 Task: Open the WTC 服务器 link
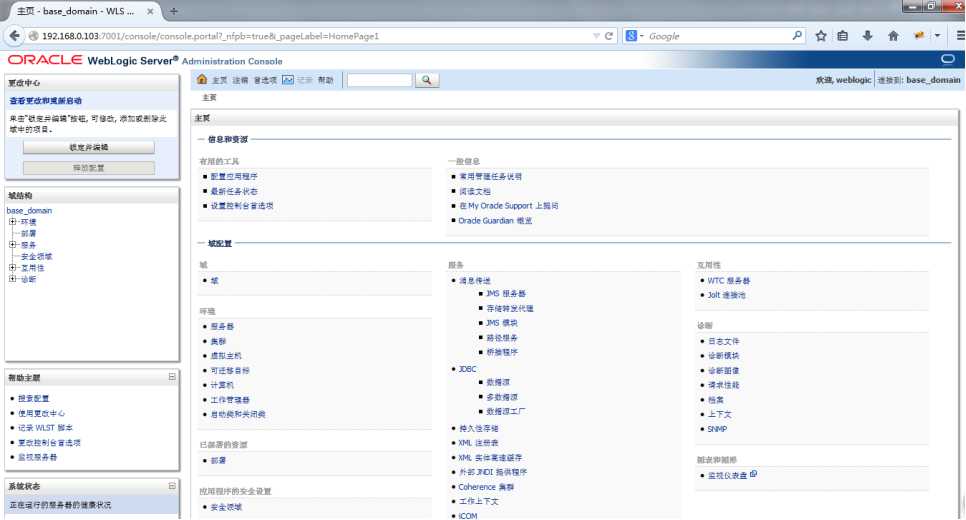729,280
